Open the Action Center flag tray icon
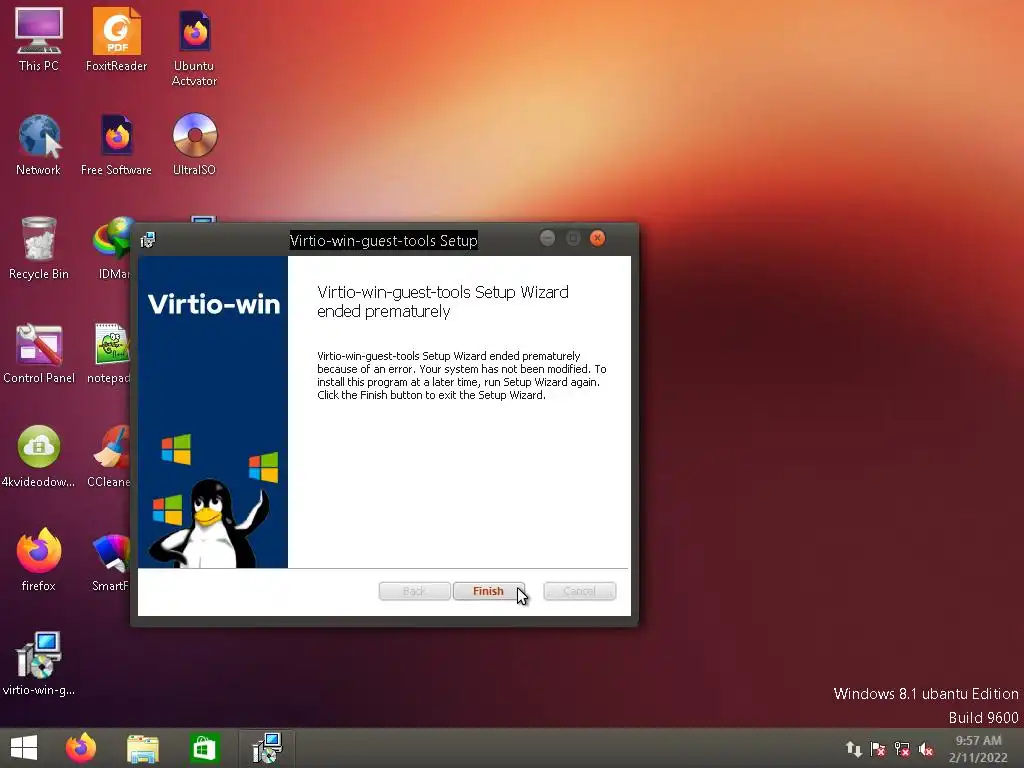 point(878,749)
